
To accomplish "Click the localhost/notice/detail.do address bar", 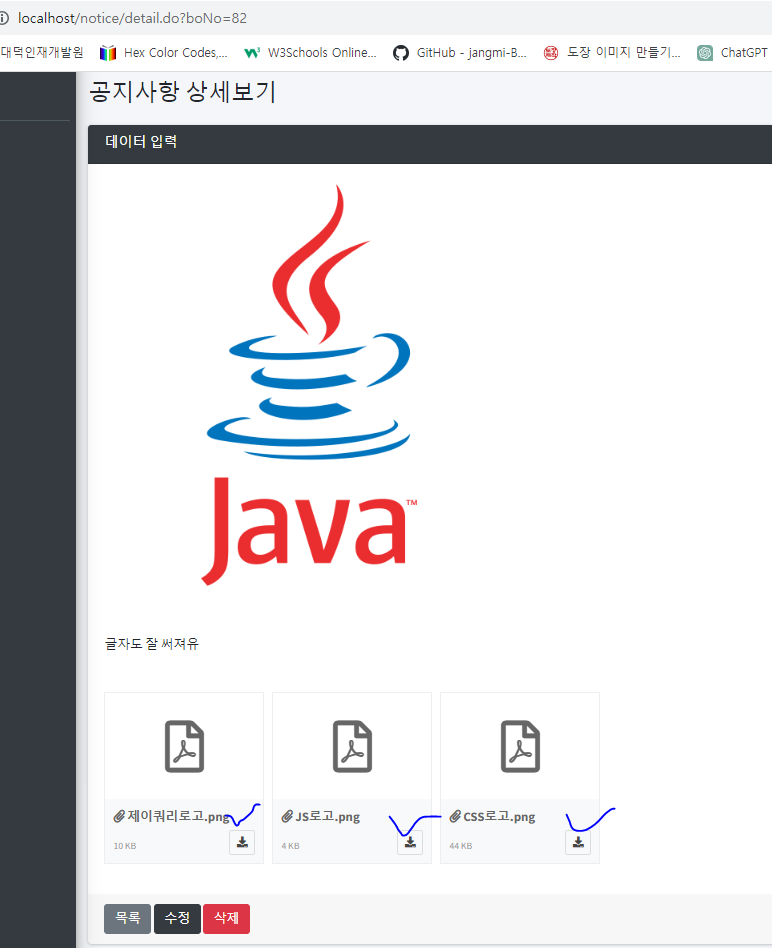I will coord(132,18).
